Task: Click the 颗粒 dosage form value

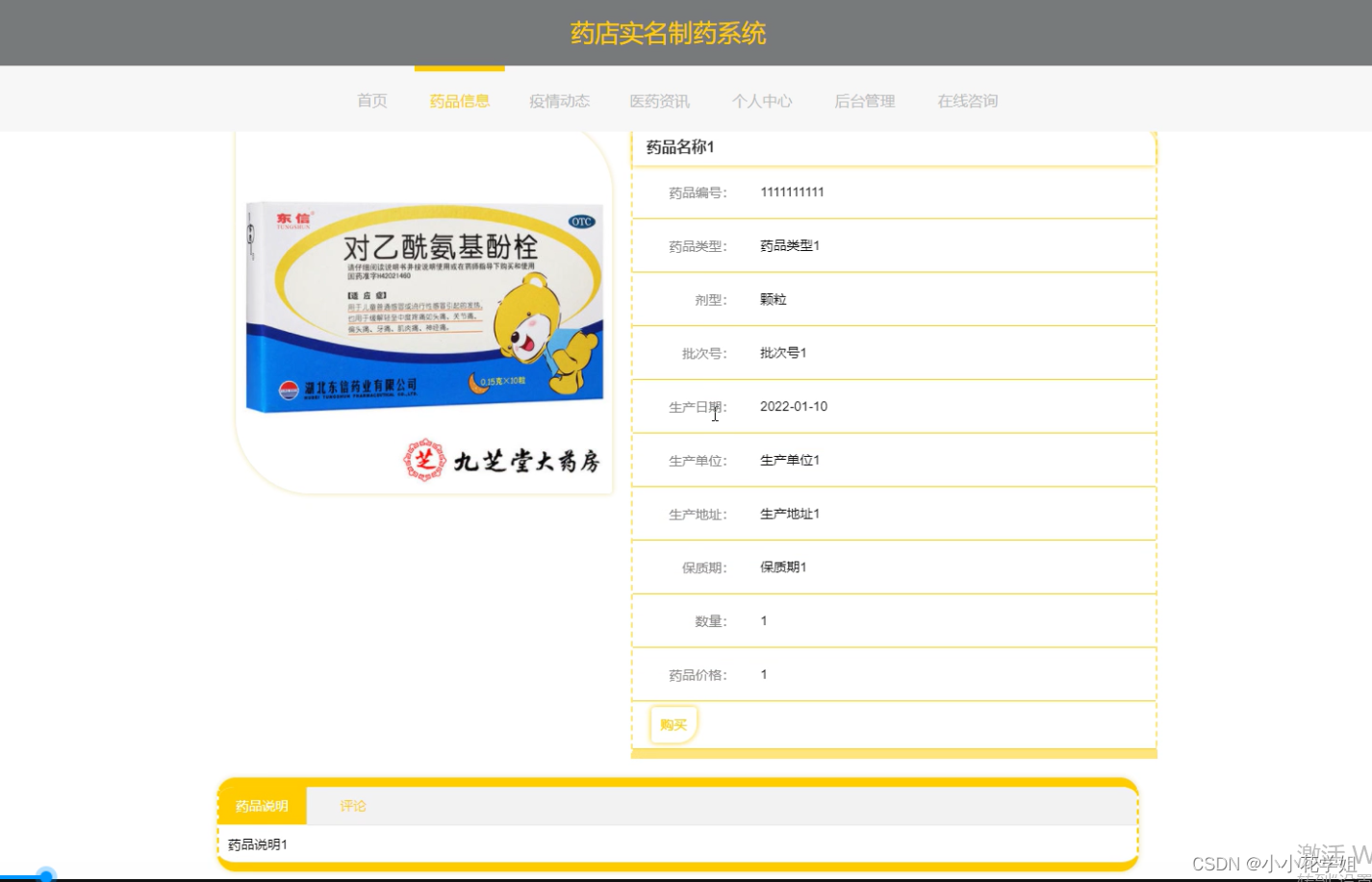Action: 772,299
